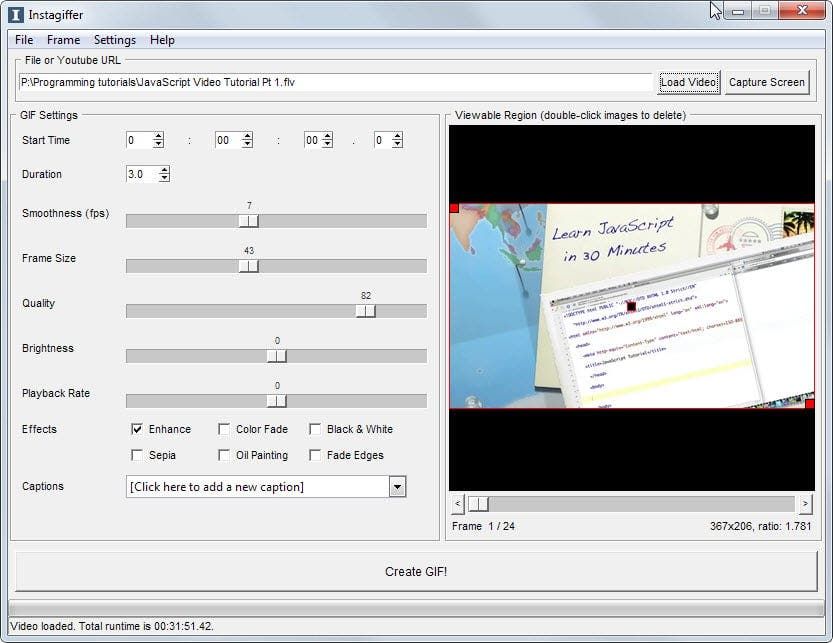Image resolution: width=833 pixels, height=643 pixels.
Task: Decrease the Duration value with down arrow
Action: click(x=164, y=178)
